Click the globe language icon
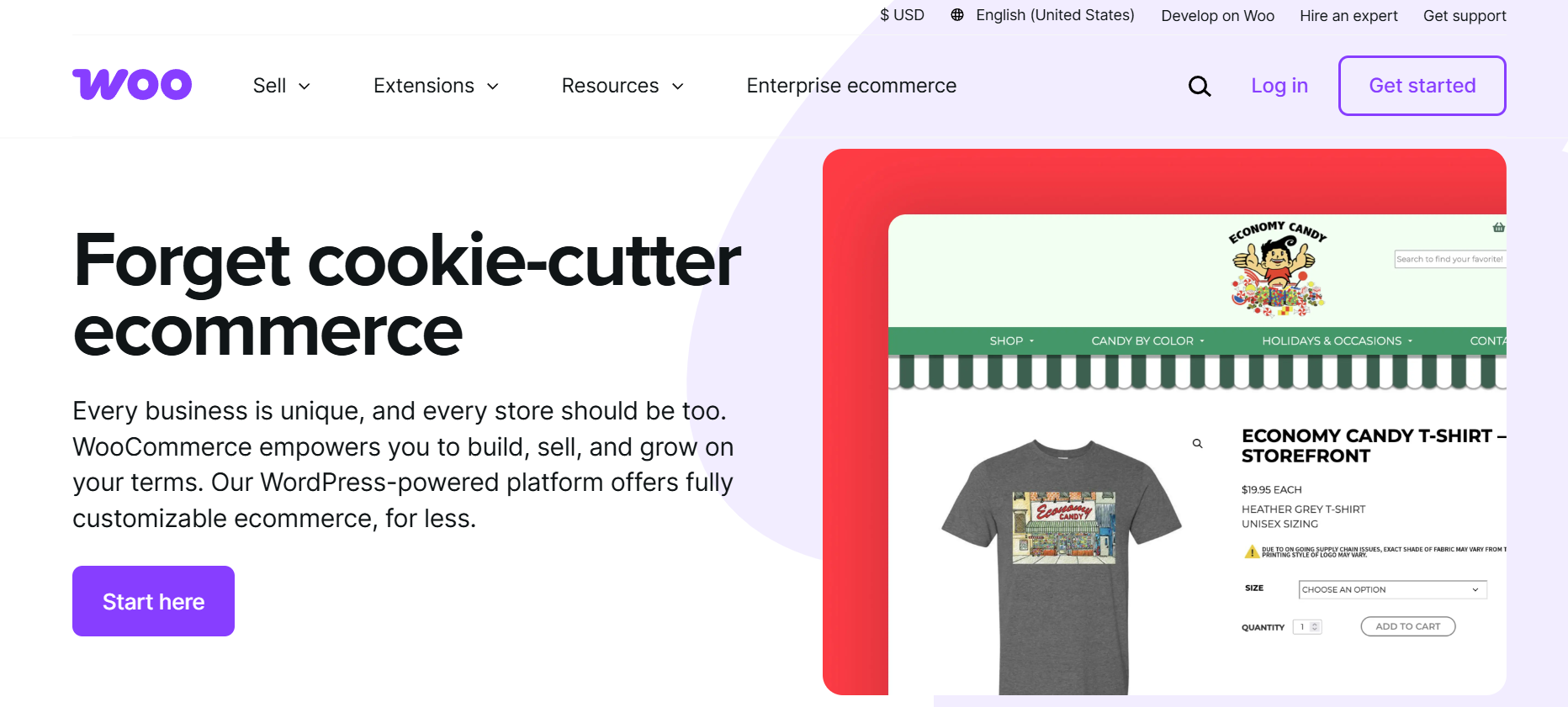1568x707 pixels. tap(957, 15)
